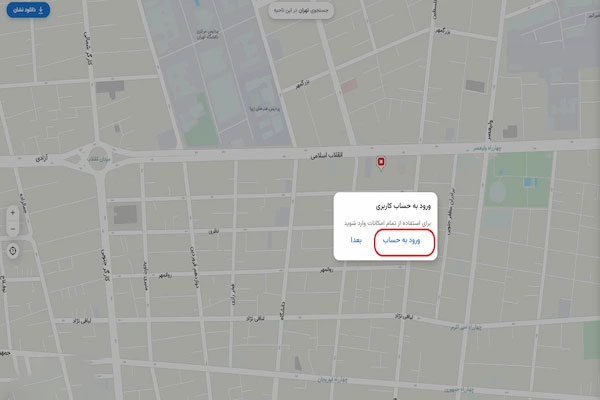
Task: Select the red building on بزرگمهر street
Action: pos(349,86)
